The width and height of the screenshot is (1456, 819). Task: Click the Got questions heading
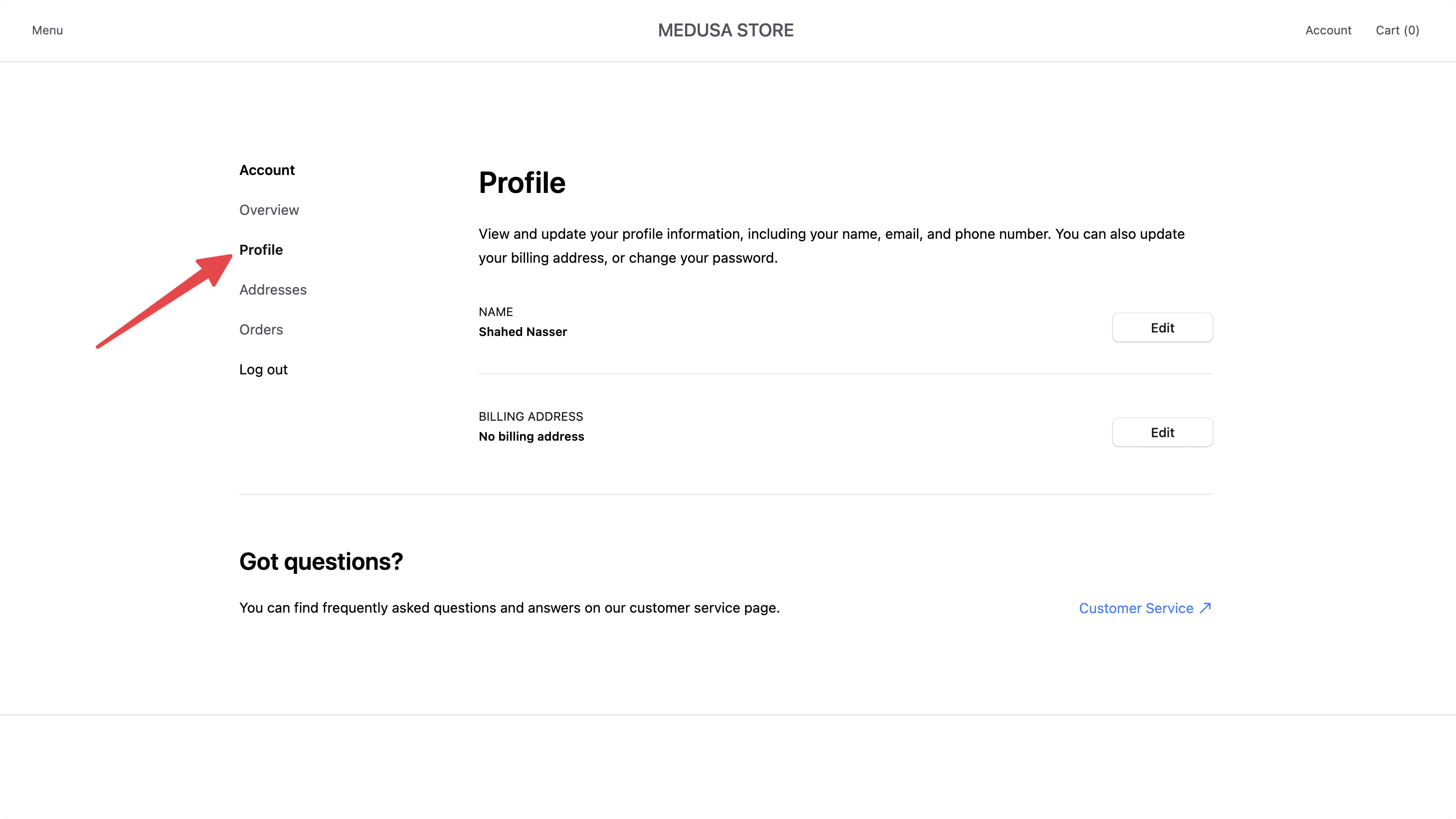(x=321, y=561)
